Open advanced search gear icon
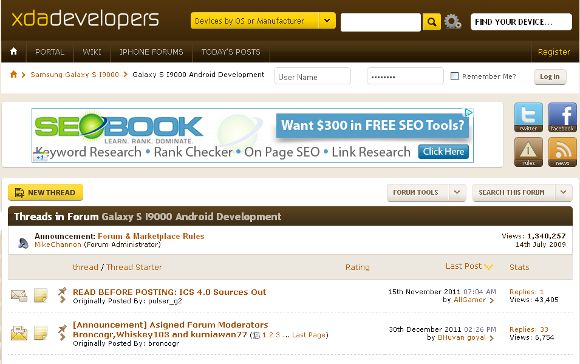The width and height of the screenshot is (580, 364). coord(452,21)
